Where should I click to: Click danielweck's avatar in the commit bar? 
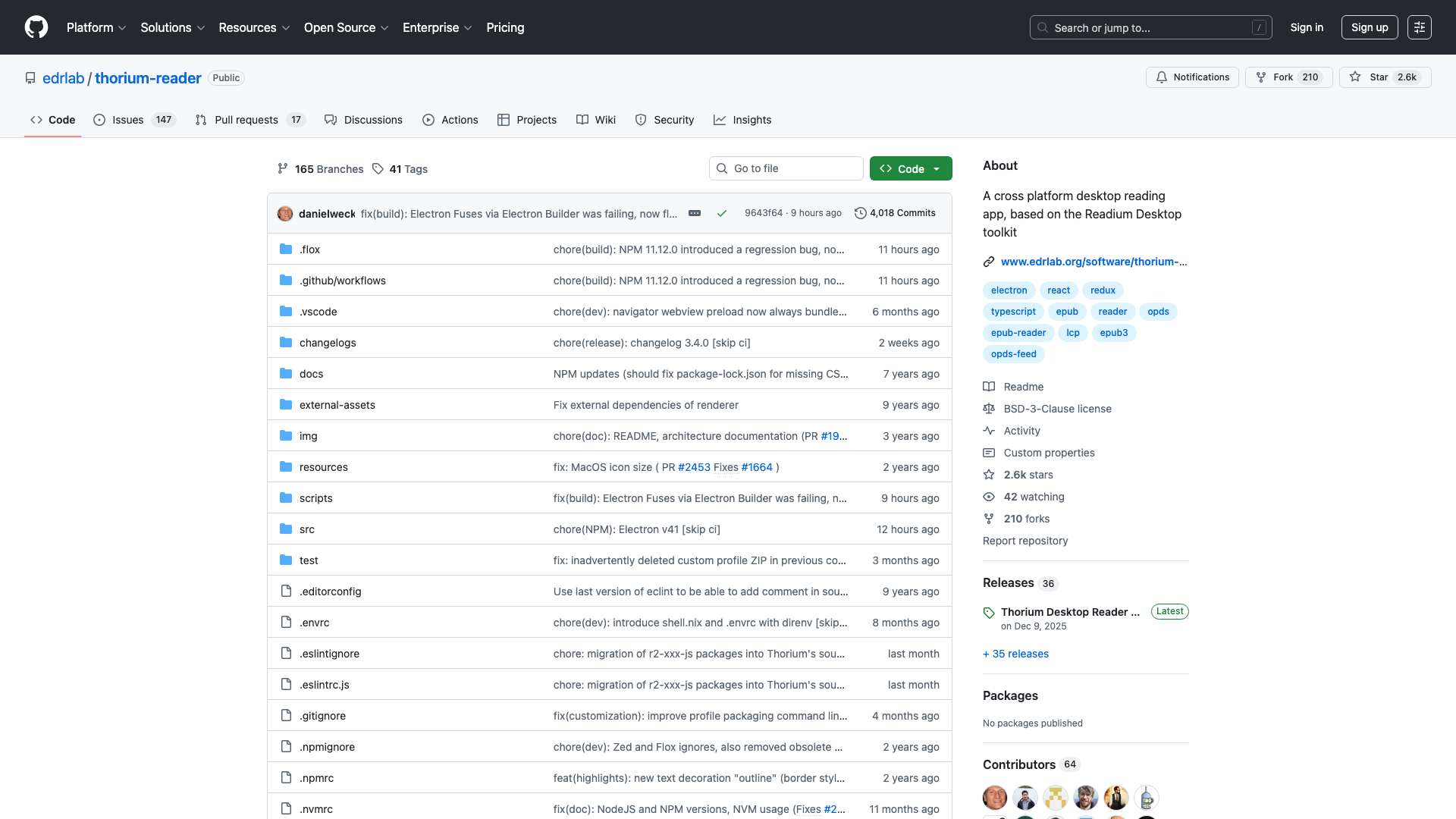(285, 214)
